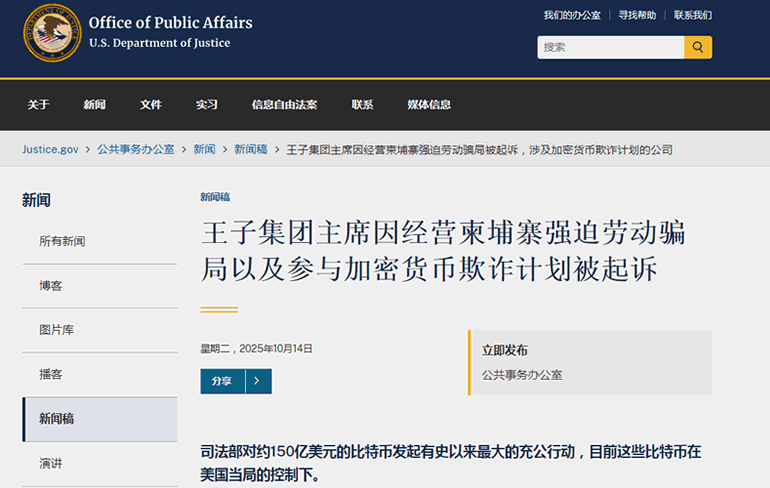Viewport: 770px width, 488px height.
Task: Open the 文件 navigation menu
Action: 151,105
